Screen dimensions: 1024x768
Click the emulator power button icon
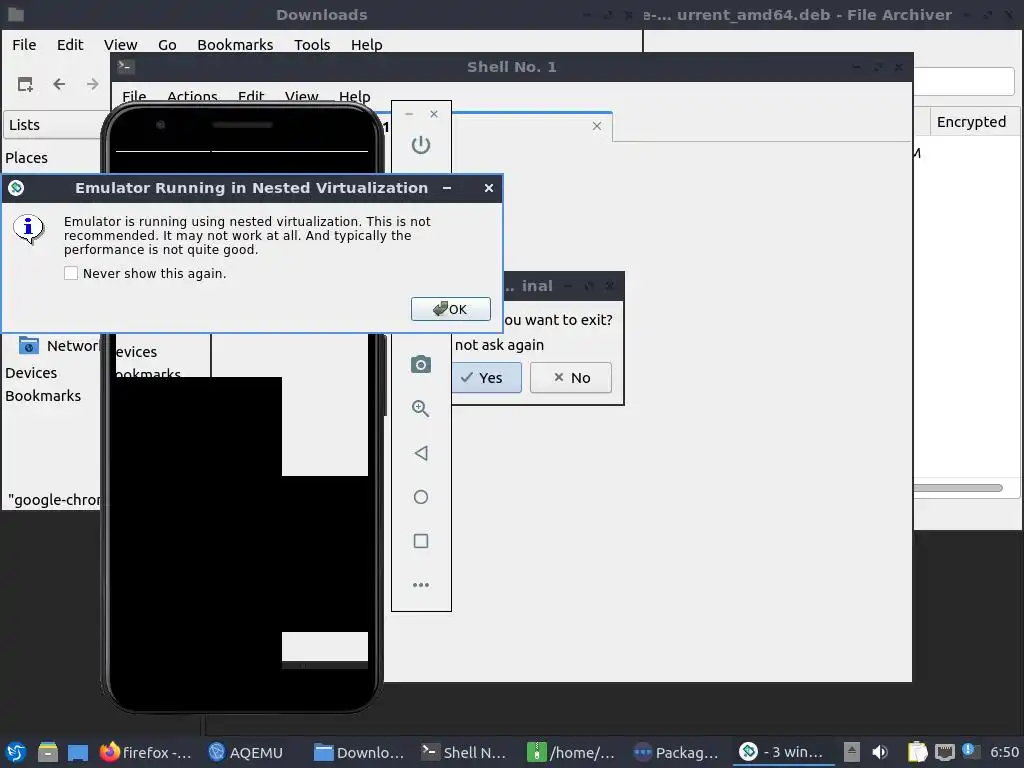(421, 144)
